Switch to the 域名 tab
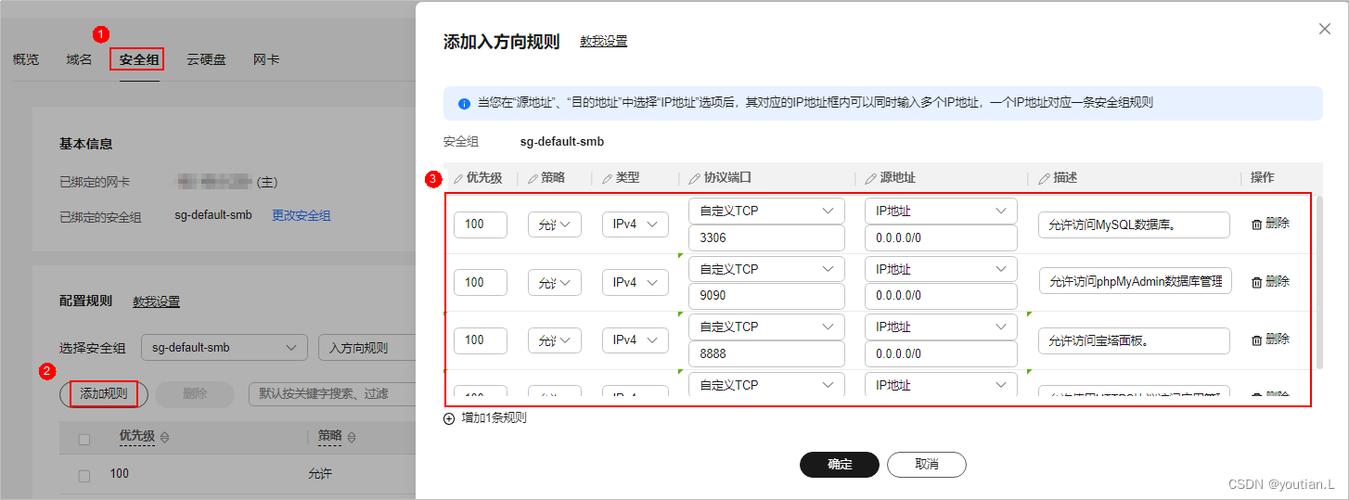1349x500 pixels. [79, 60]
